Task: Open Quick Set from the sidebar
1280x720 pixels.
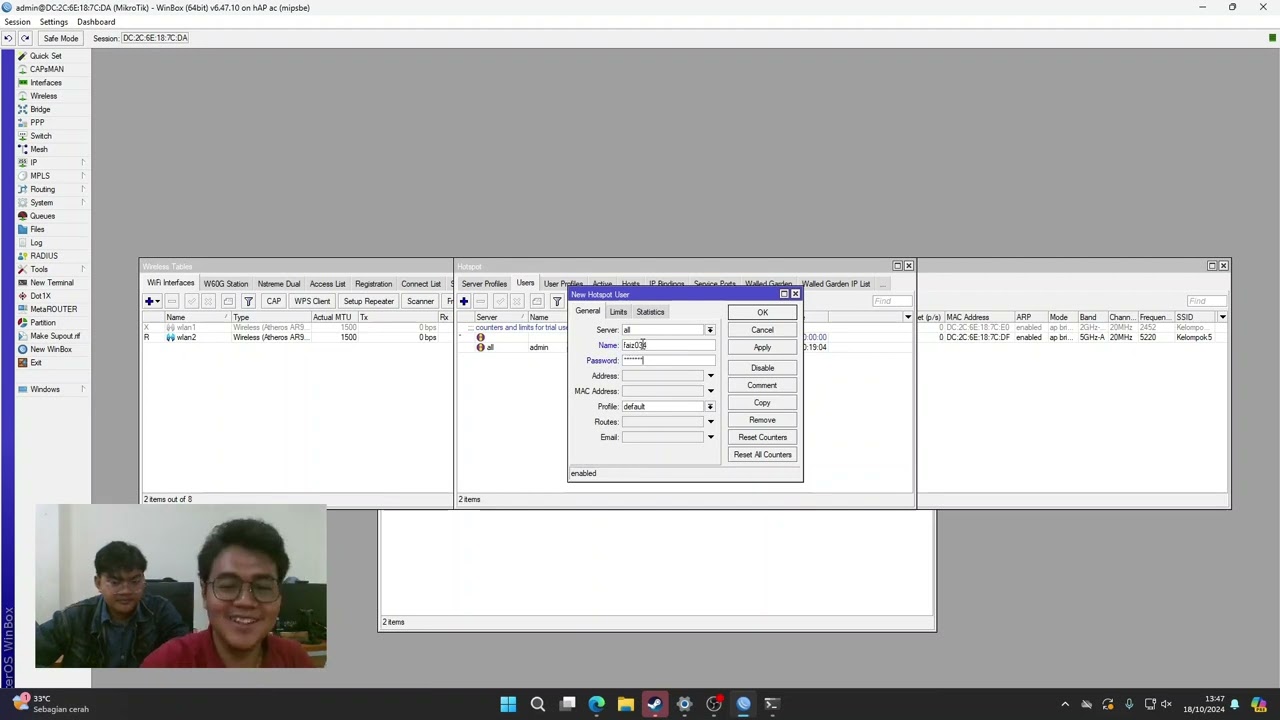Action: coord(45,56)
